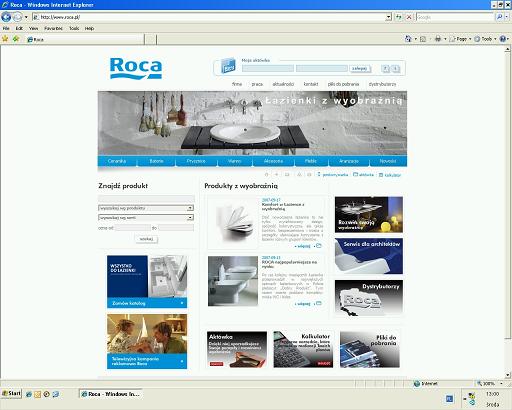This screenshot has height=410, width=512.
Task: Click the Moja aktówka briefcase icon
Action: point(228,66)
